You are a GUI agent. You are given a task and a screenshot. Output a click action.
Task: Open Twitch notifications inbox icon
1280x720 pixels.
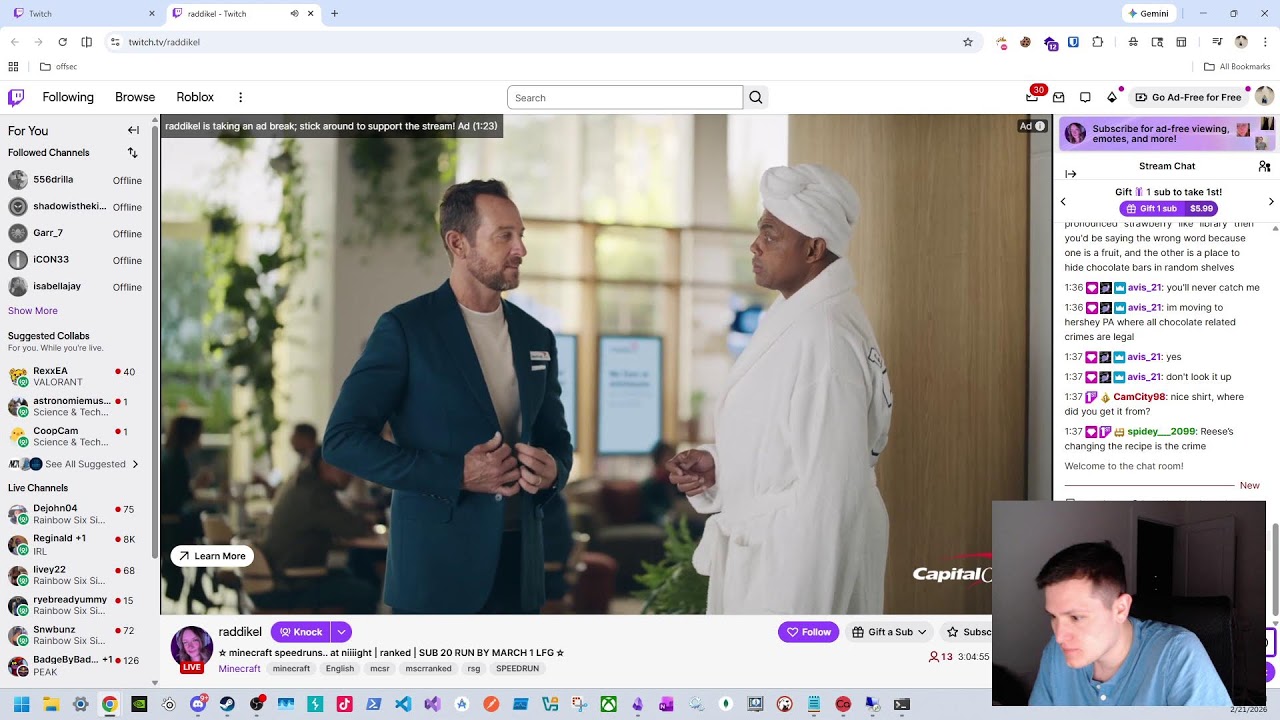1058,97
